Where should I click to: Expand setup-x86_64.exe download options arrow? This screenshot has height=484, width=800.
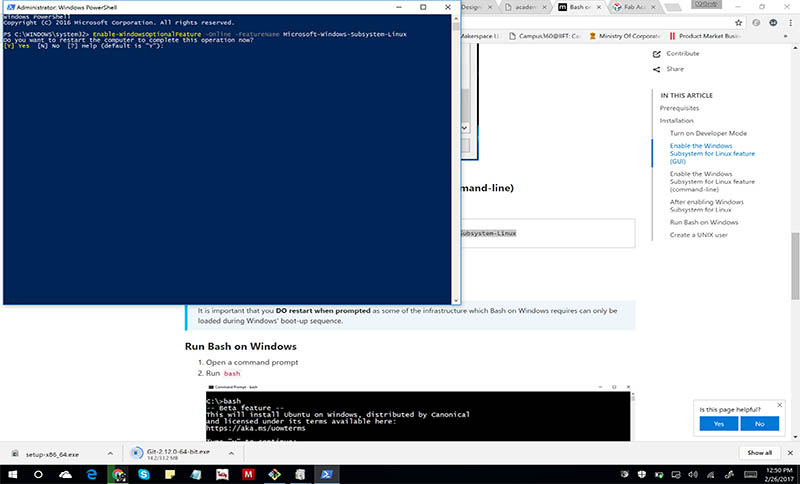(x=110, y=453)
